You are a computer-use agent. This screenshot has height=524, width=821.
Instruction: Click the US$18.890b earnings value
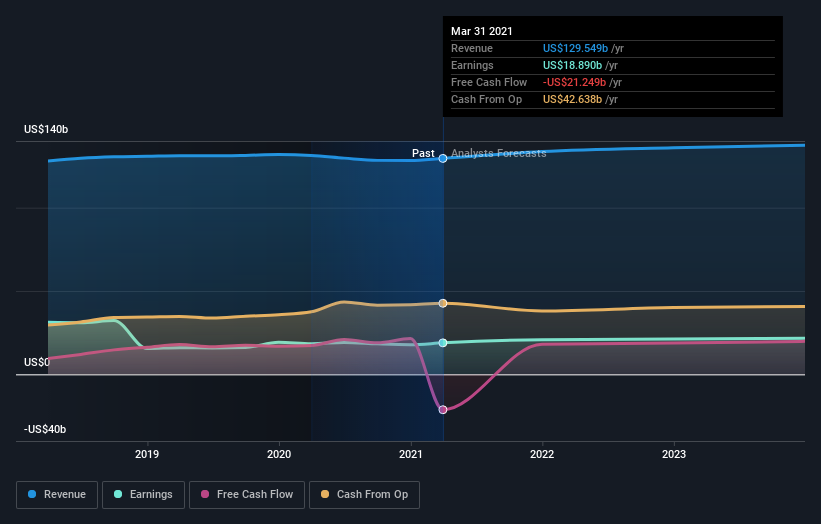(x=572, y=65)
